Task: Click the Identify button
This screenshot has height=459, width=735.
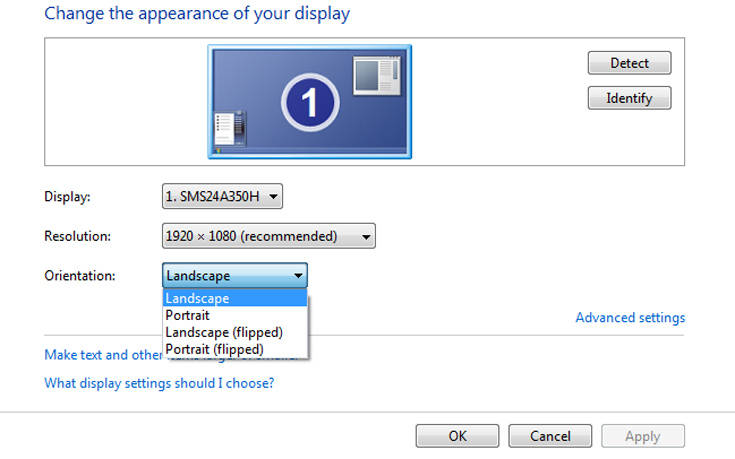Action: pyautogui.click(x=629, y=98)
